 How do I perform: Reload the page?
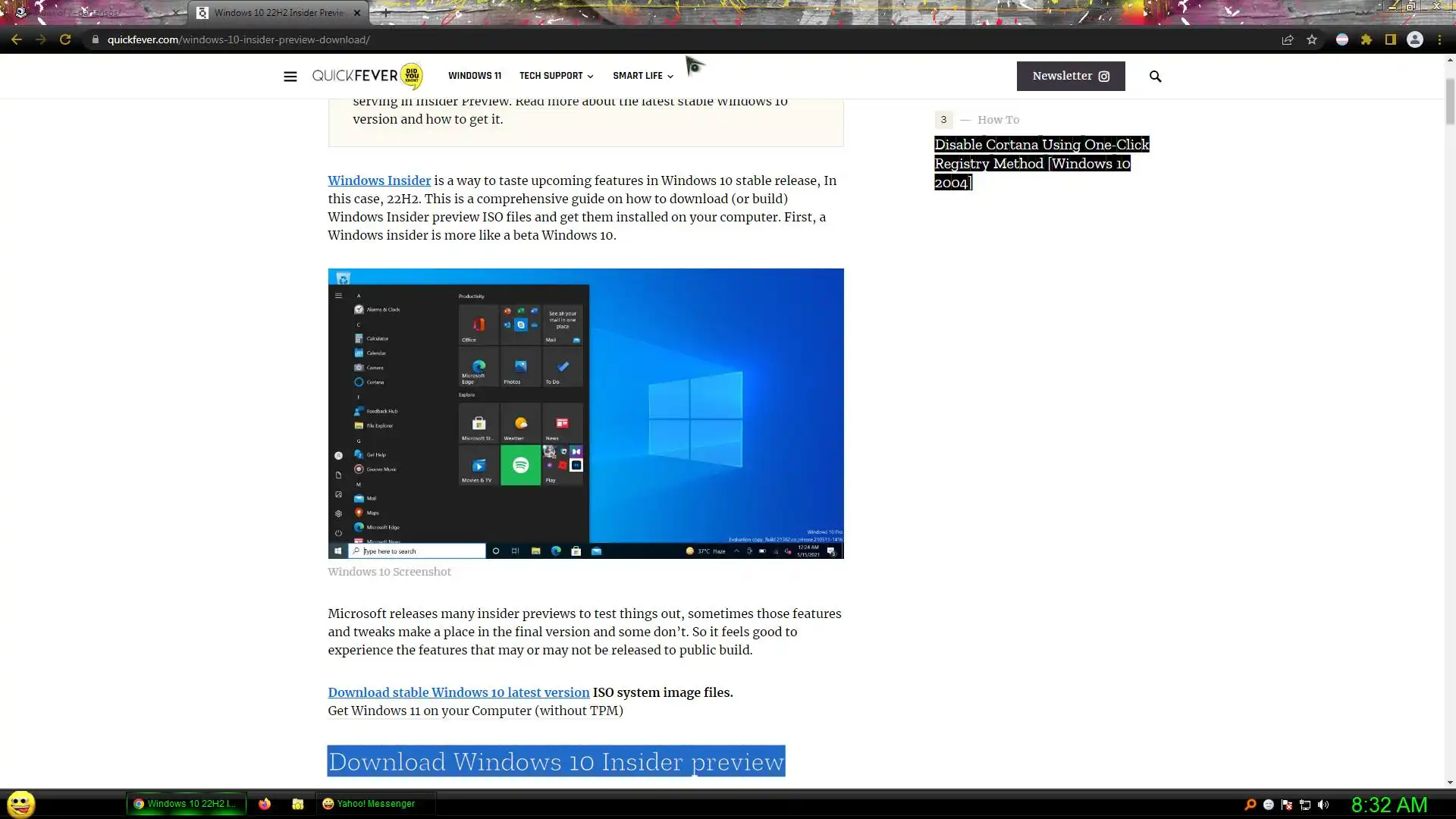pos(65,40)
